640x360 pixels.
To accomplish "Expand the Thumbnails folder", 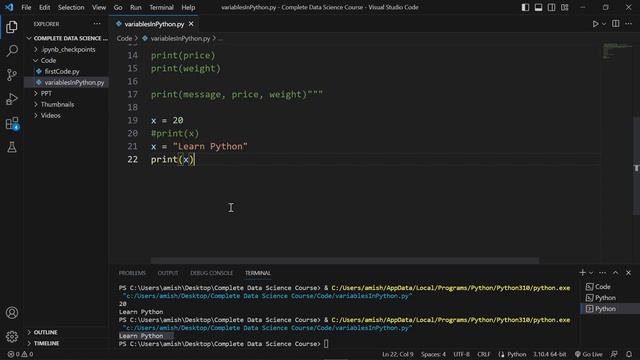I will click(x=67, y=104).
